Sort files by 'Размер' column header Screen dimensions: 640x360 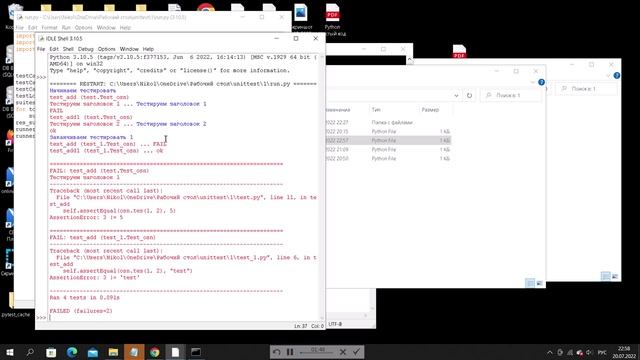[430, 110]
